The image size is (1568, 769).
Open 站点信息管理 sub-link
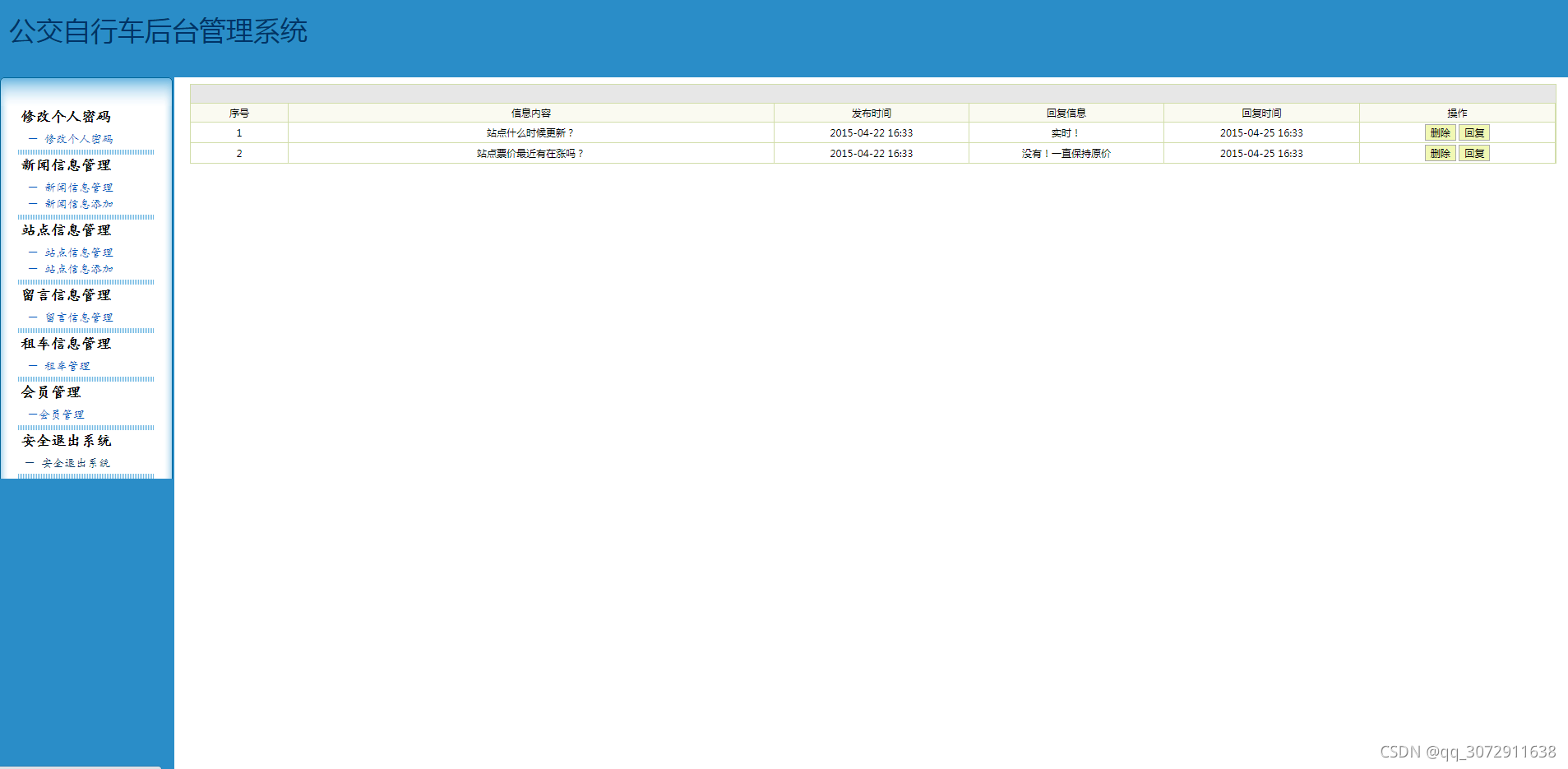(79, 252)
